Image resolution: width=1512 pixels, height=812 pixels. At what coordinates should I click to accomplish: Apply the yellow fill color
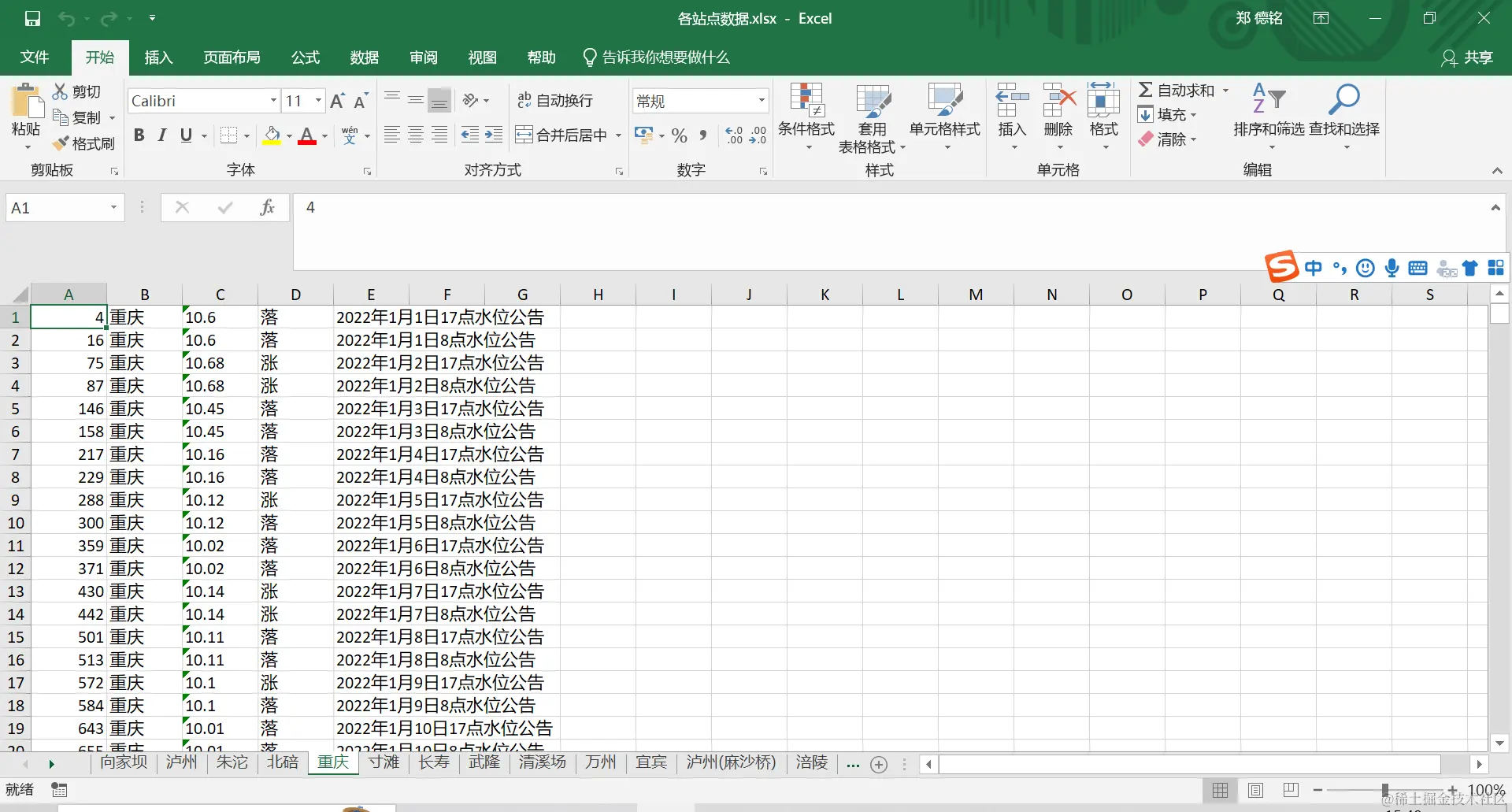coord(272,135)
